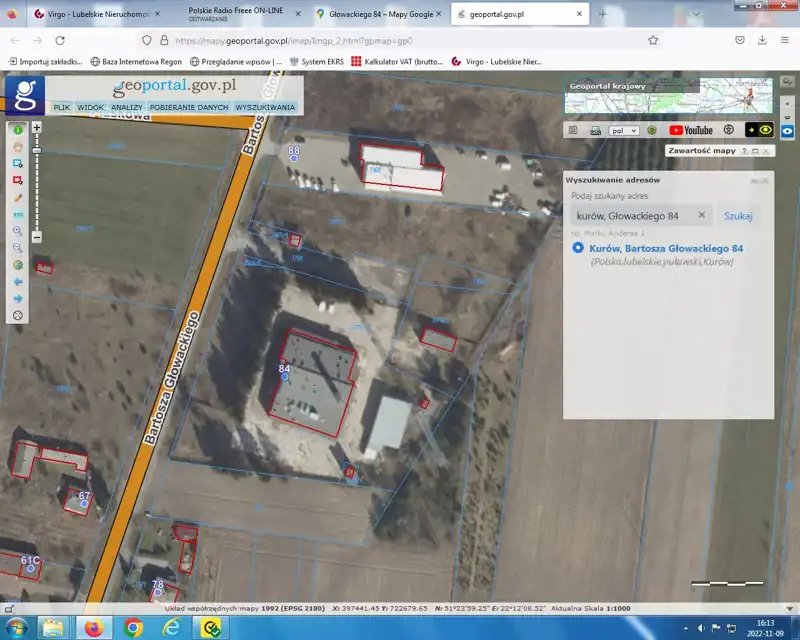Toggle blue eye visibility button

788,130
